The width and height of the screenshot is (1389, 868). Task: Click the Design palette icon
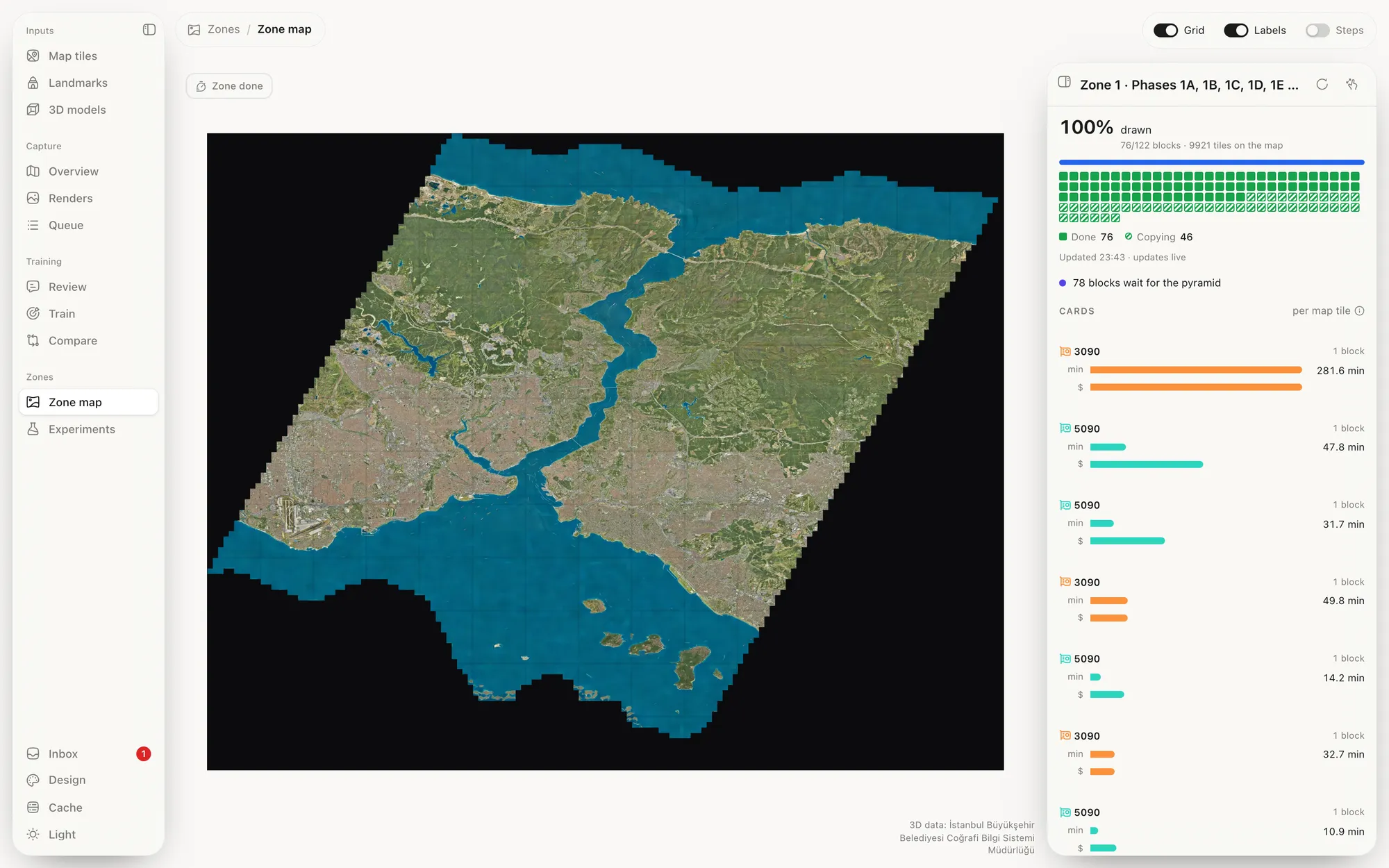pyautogui.click(x=33, y=781)
